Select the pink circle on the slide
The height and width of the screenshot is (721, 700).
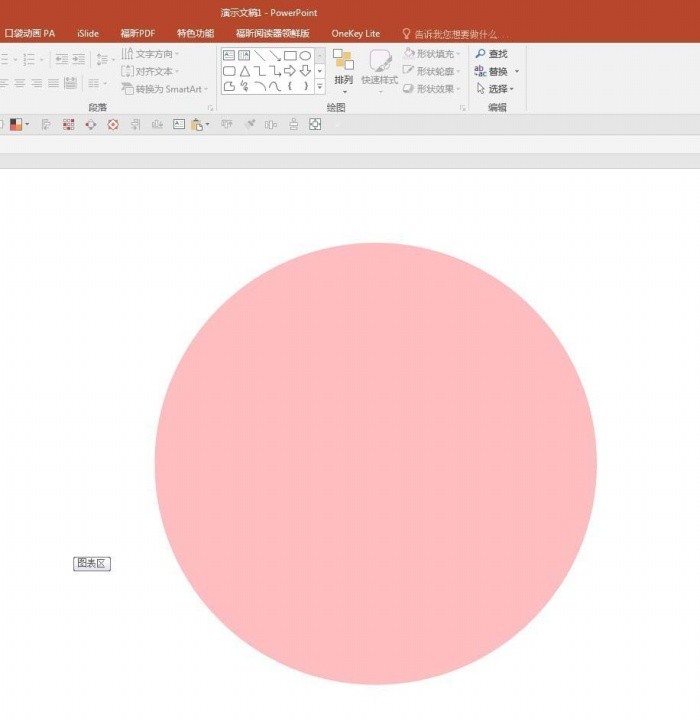376,464
